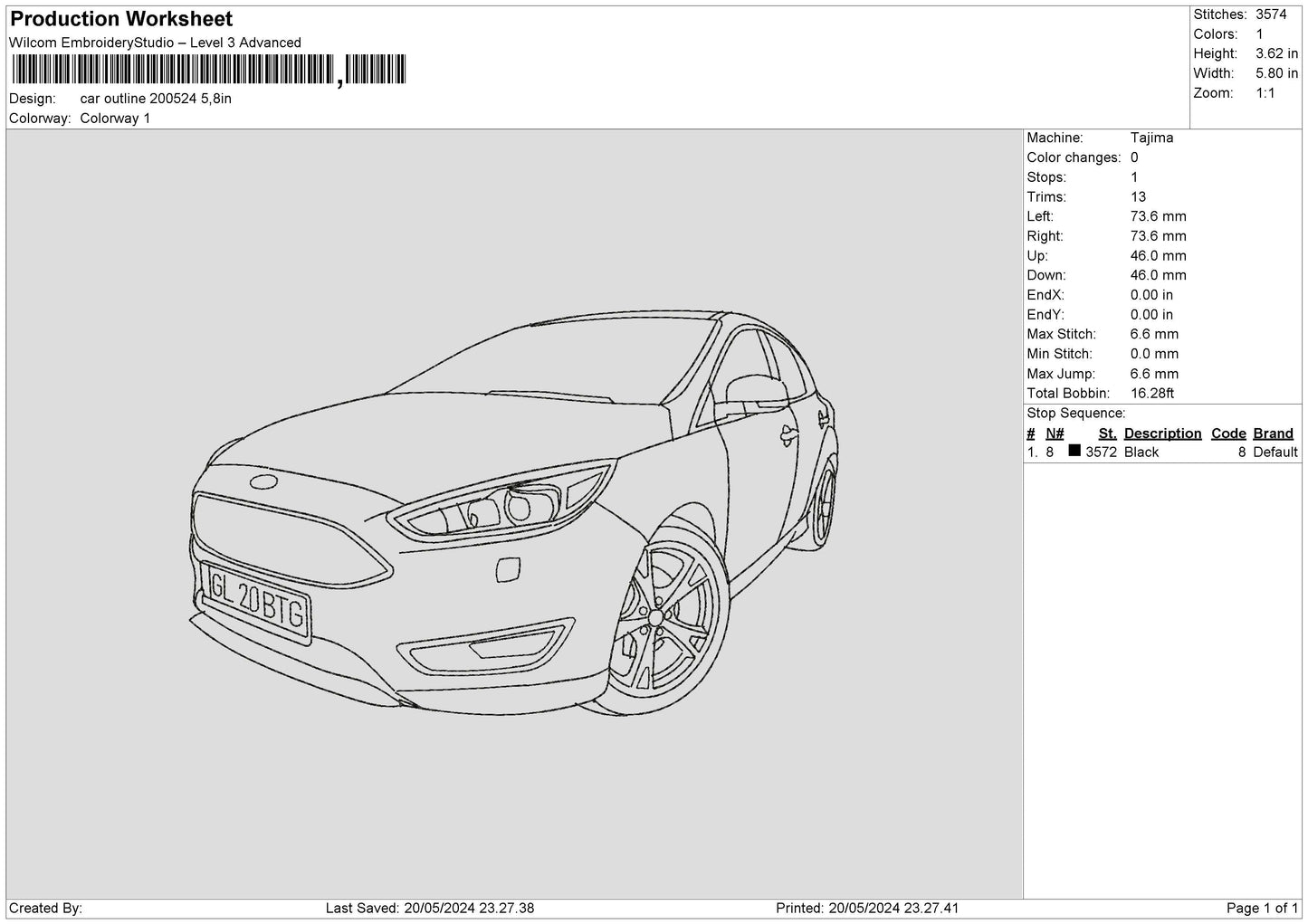
Task: Click the Description column header
Action: [1162, 433]
